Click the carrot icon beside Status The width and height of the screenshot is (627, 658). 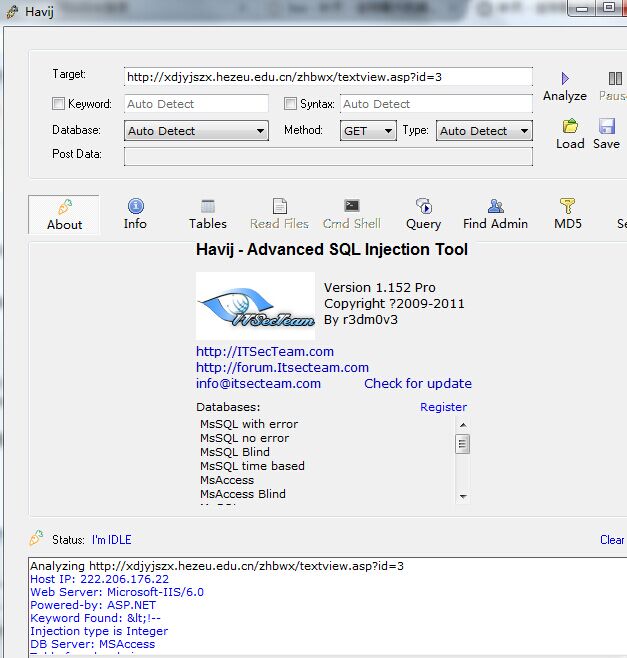tap(37, 538)
